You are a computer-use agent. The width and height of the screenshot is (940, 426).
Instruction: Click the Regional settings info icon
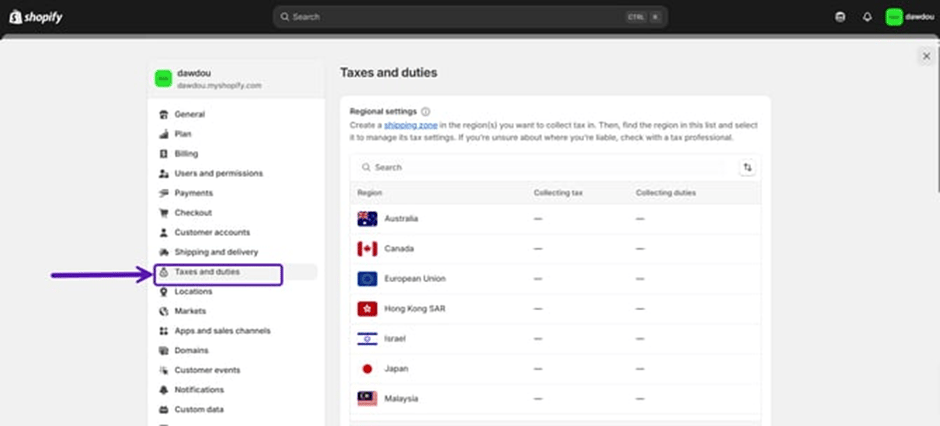tap(426, 111)
